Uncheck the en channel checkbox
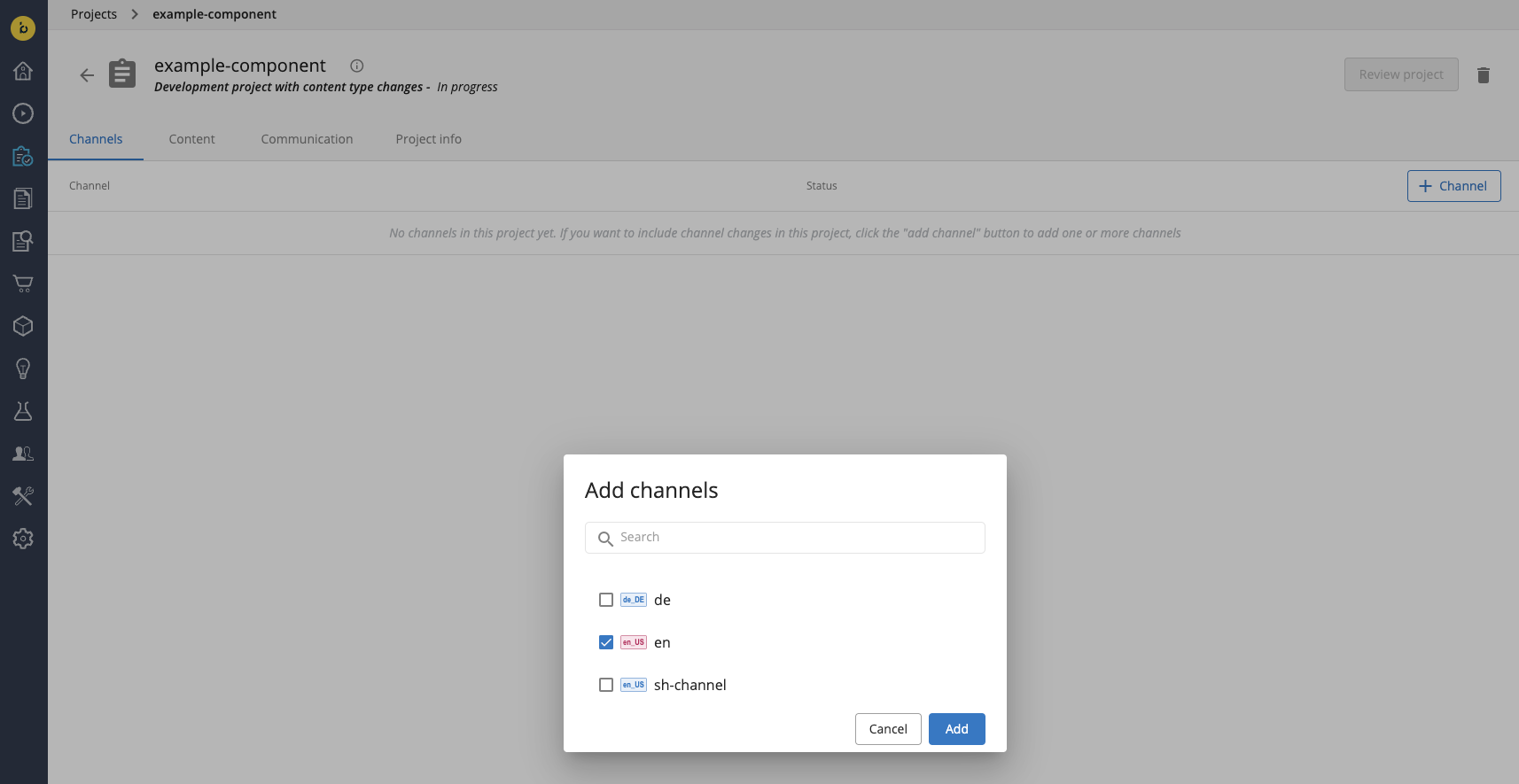 pos(606,642)
